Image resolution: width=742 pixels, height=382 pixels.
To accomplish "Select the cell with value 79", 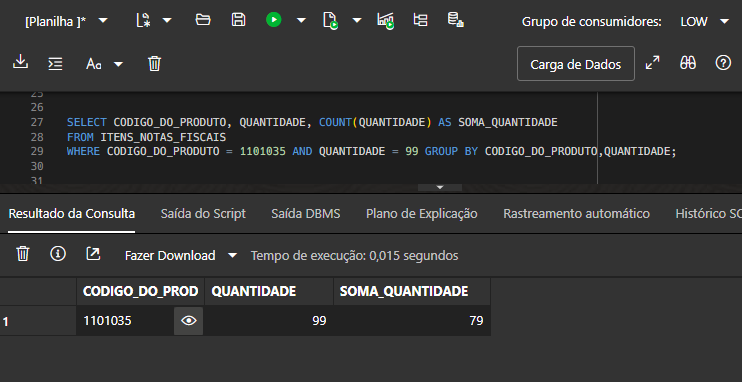I will pos(412,321).
